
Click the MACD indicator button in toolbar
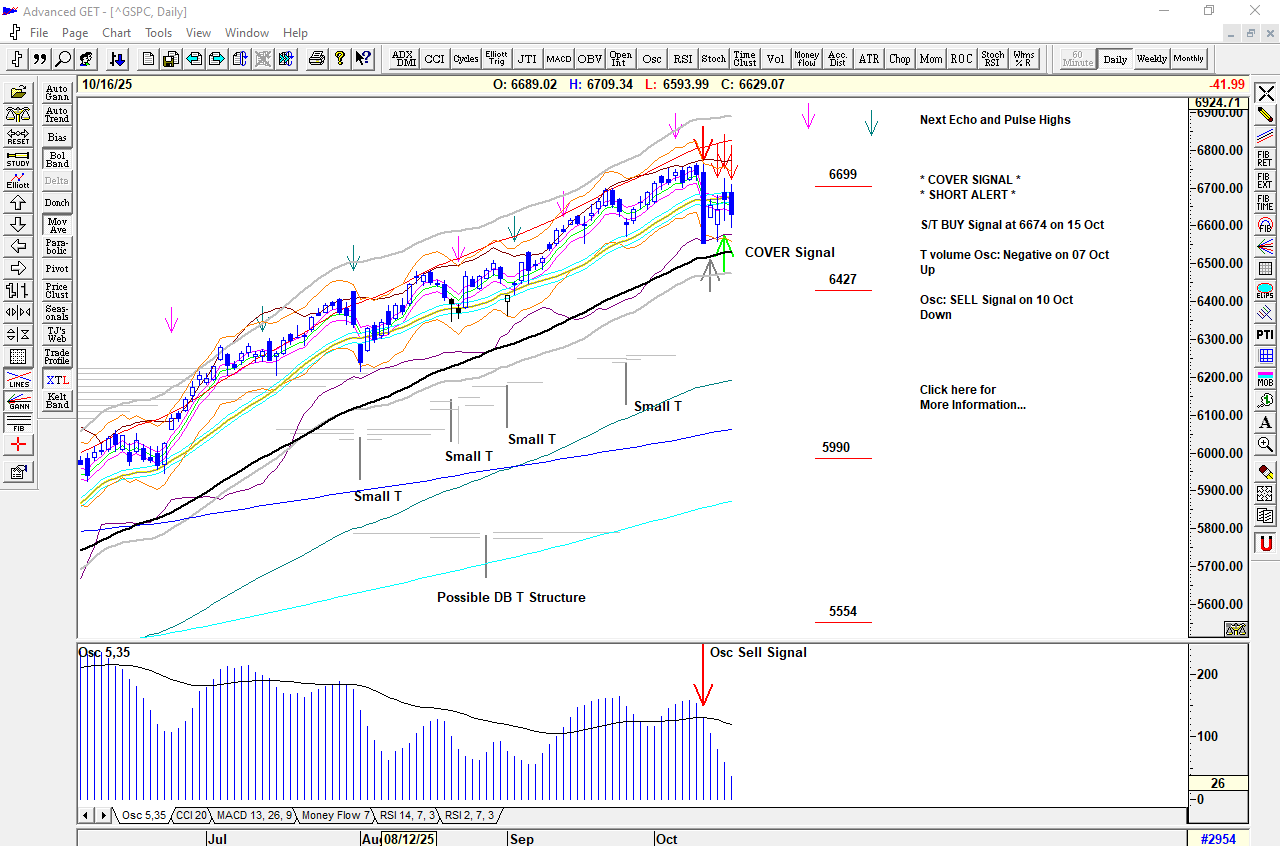tap(558, 59)
